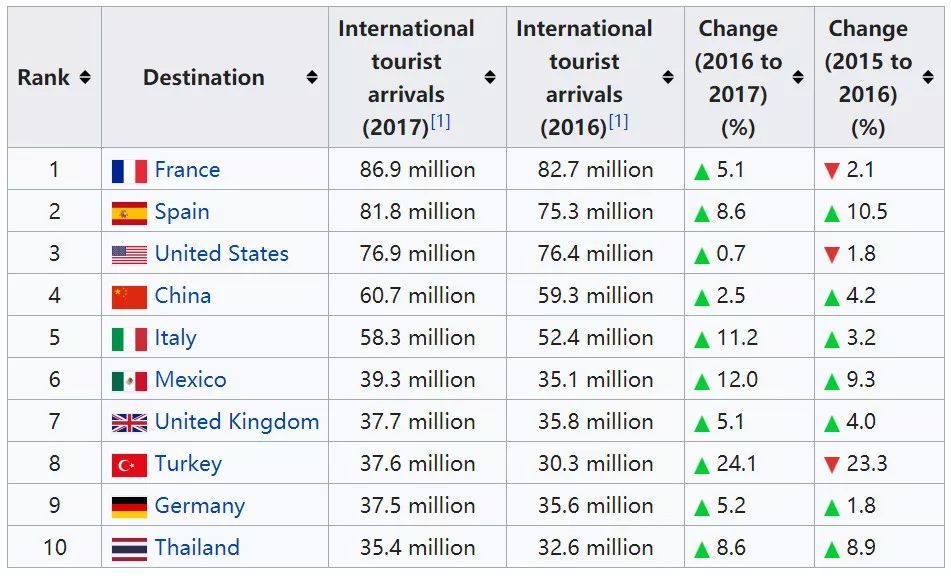Open citation [1] in the 2017 arrivals header
This screenshot has height=576, width=951.
tap(440, 122)
